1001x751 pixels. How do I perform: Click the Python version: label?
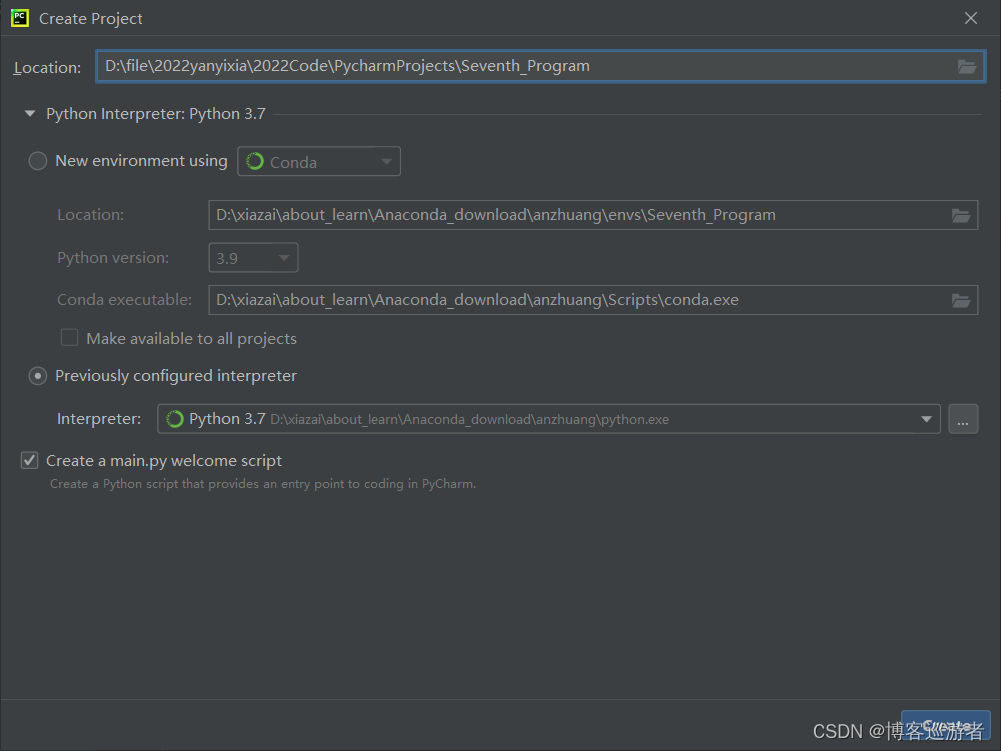[113, 258]
